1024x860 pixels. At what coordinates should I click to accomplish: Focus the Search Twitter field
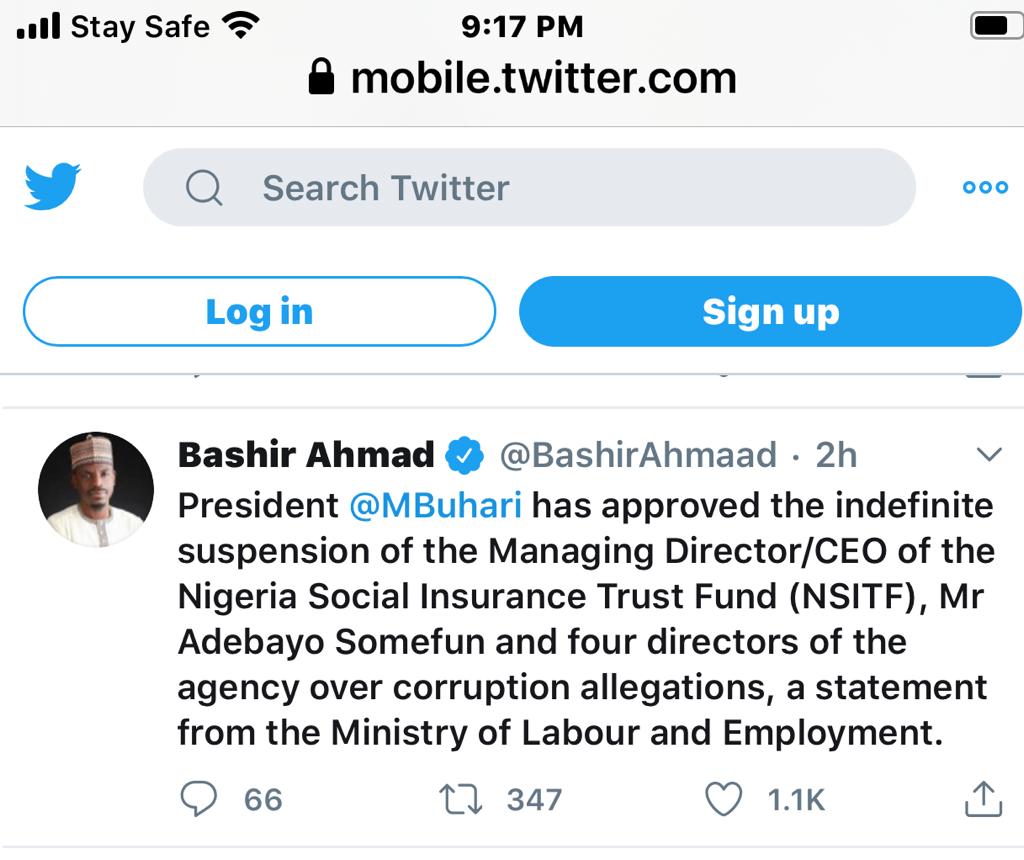click(530, 188)
